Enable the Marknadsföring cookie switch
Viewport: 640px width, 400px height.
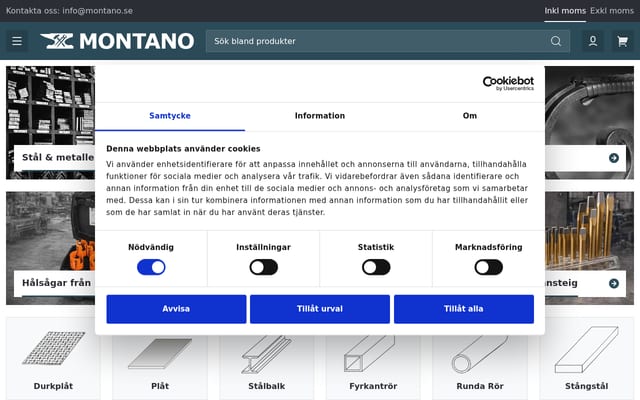point(489,267)
